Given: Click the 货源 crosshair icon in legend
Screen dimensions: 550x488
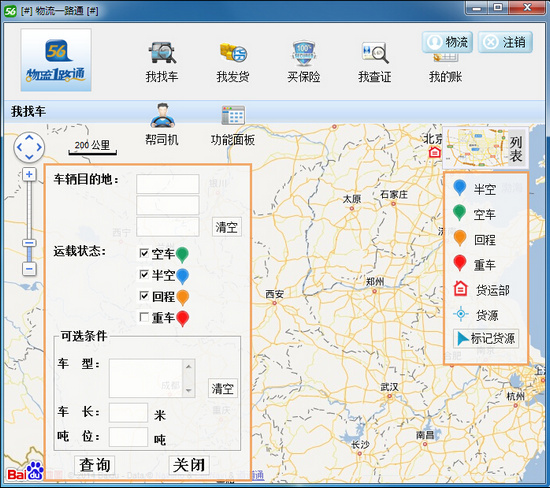Looking at the screenshot, I should [x=461, y=314].
